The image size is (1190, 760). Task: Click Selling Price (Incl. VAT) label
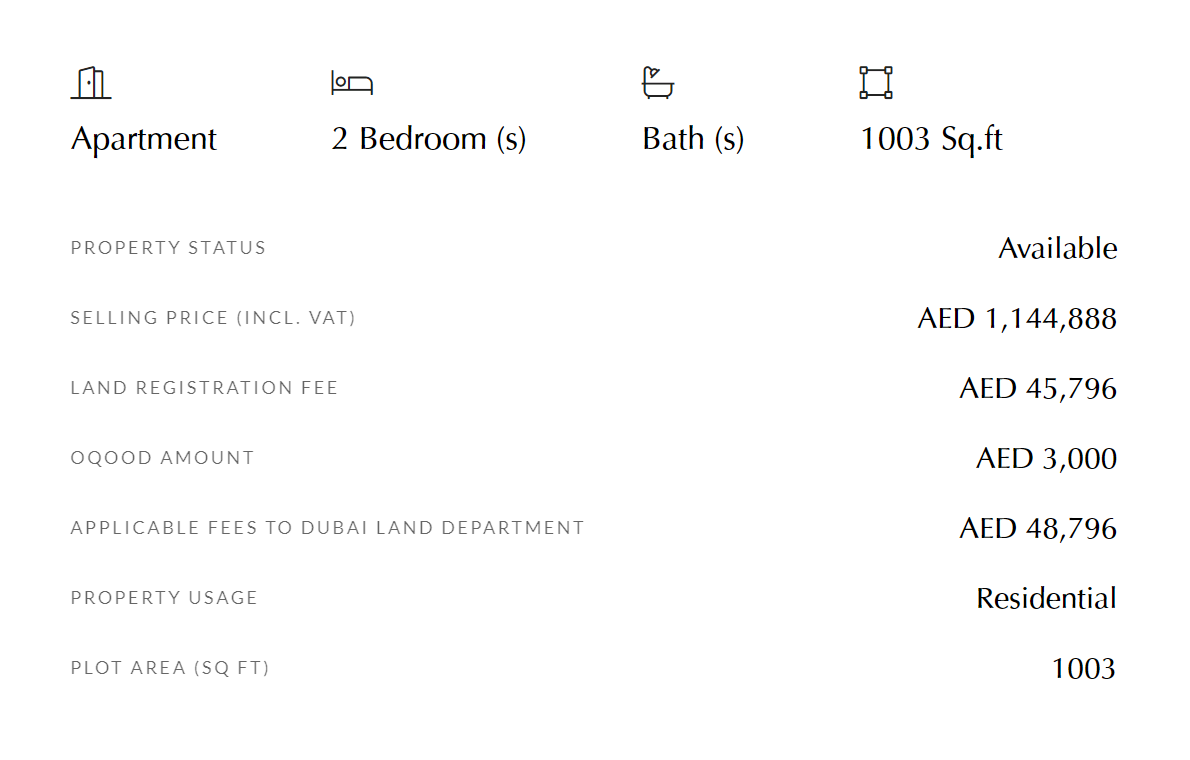tap(213, 317)
